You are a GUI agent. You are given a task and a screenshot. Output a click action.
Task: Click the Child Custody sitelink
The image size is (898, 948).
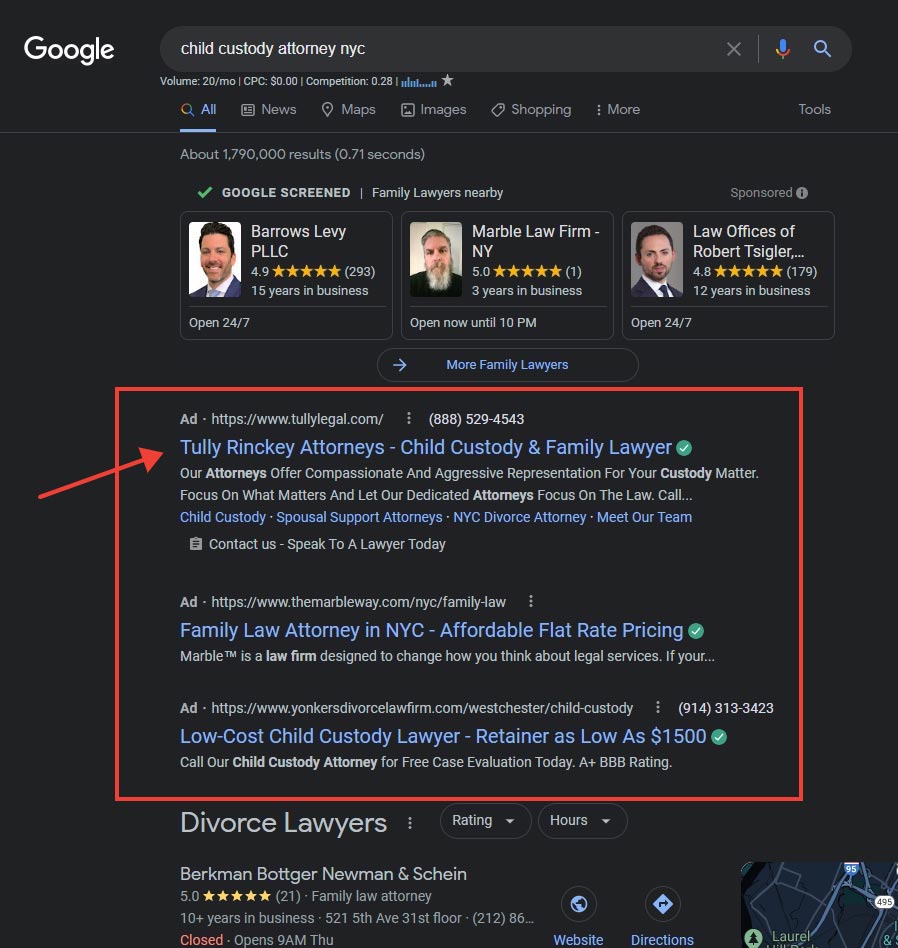(223, 518)
